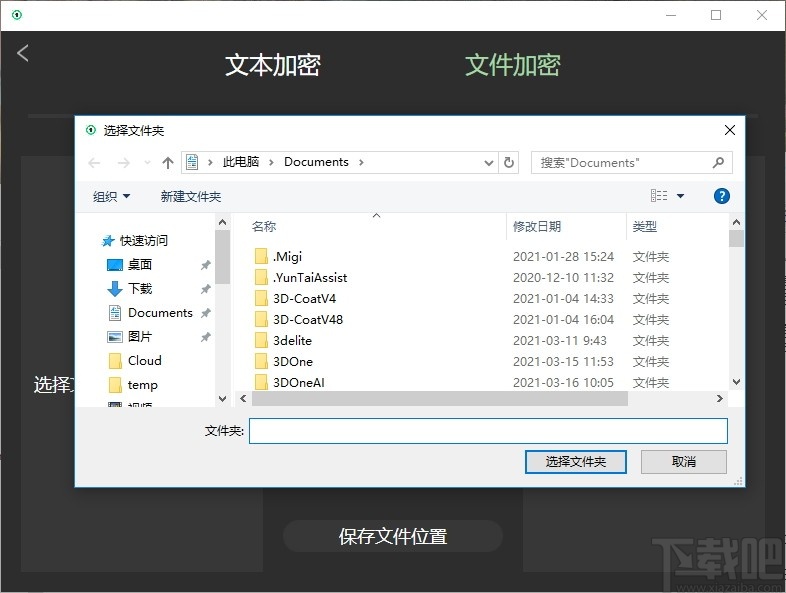786x593 pixels.
Task: Maximize the main application window
Action: click(716, 15)
